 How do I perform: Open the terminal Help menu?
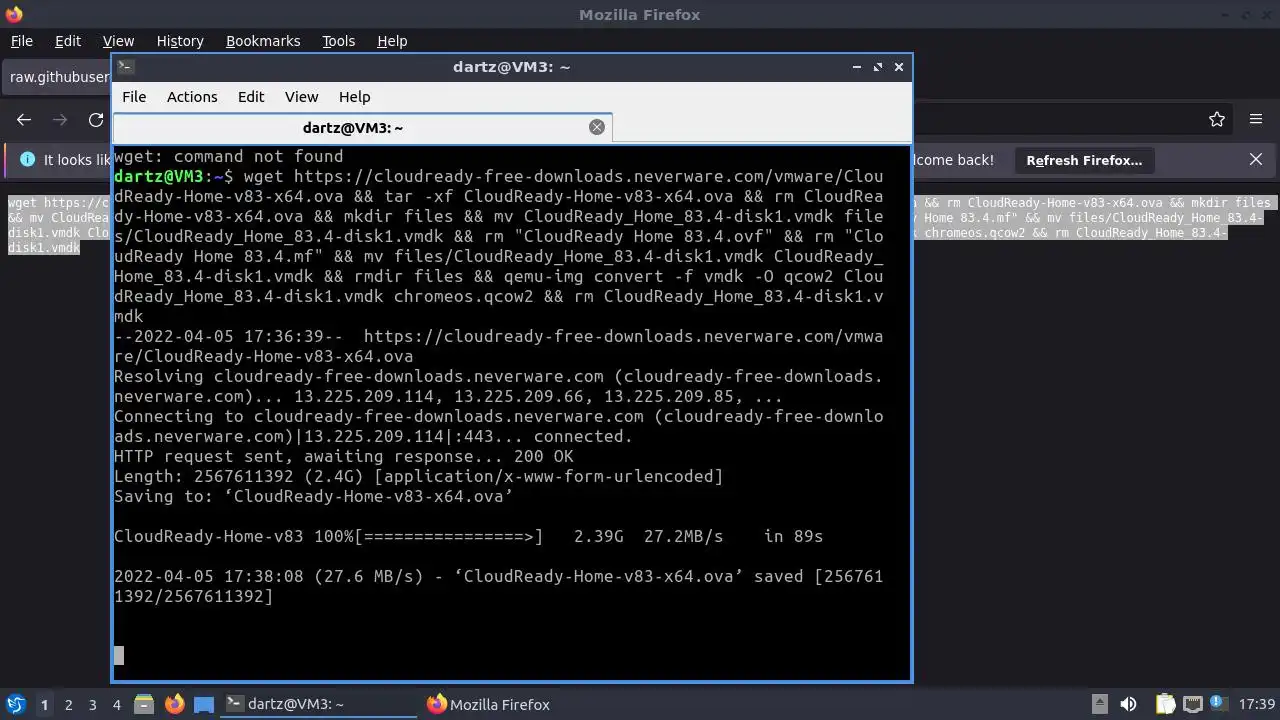[x=354, y=97]
